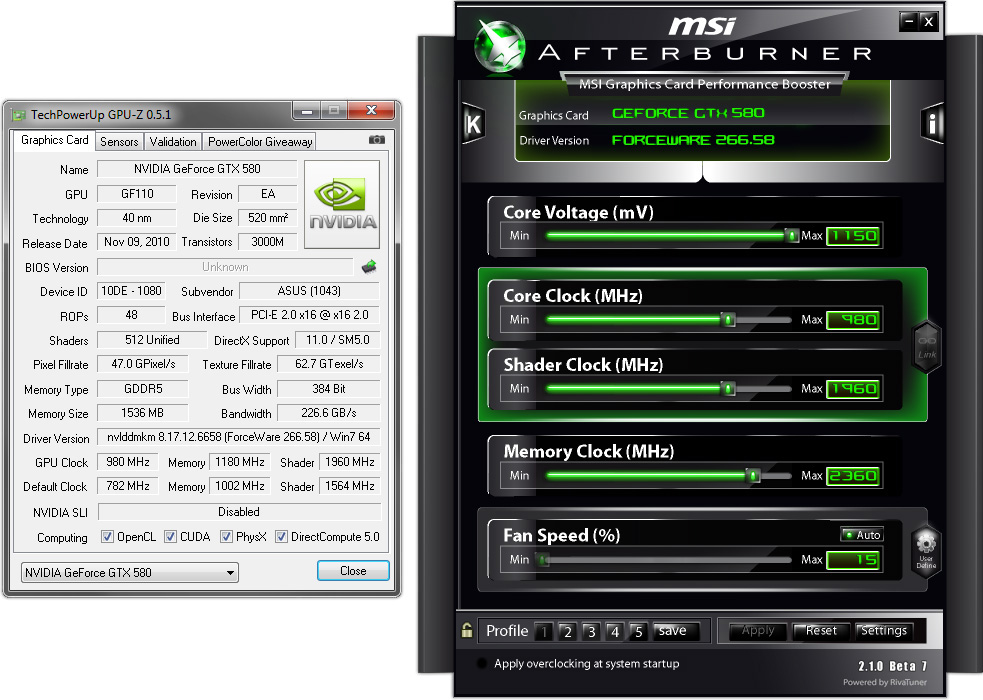
Task: Click the Subvendor ASUS (1043) value
Action: 309,291
